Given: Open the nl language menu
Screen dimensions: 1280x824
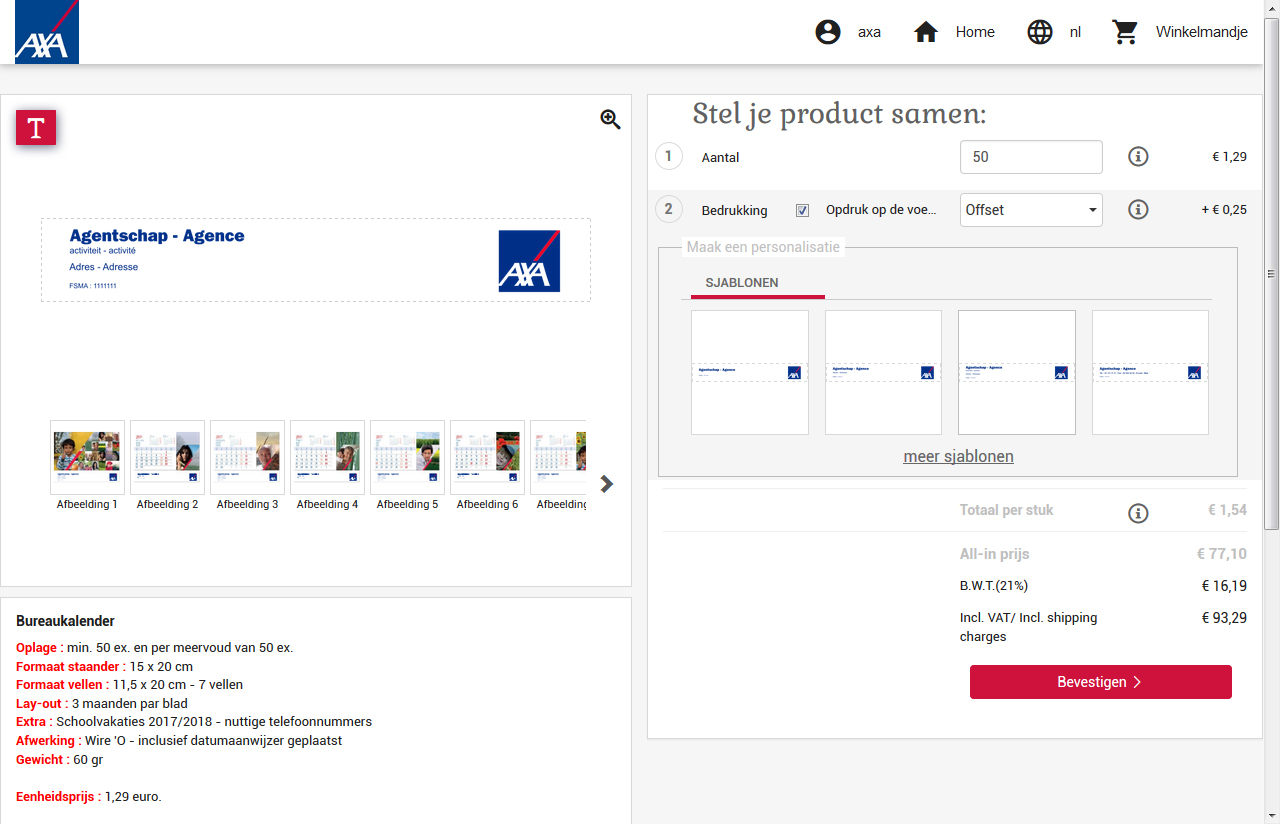Looking at the screenshot, I should 1075,32.
